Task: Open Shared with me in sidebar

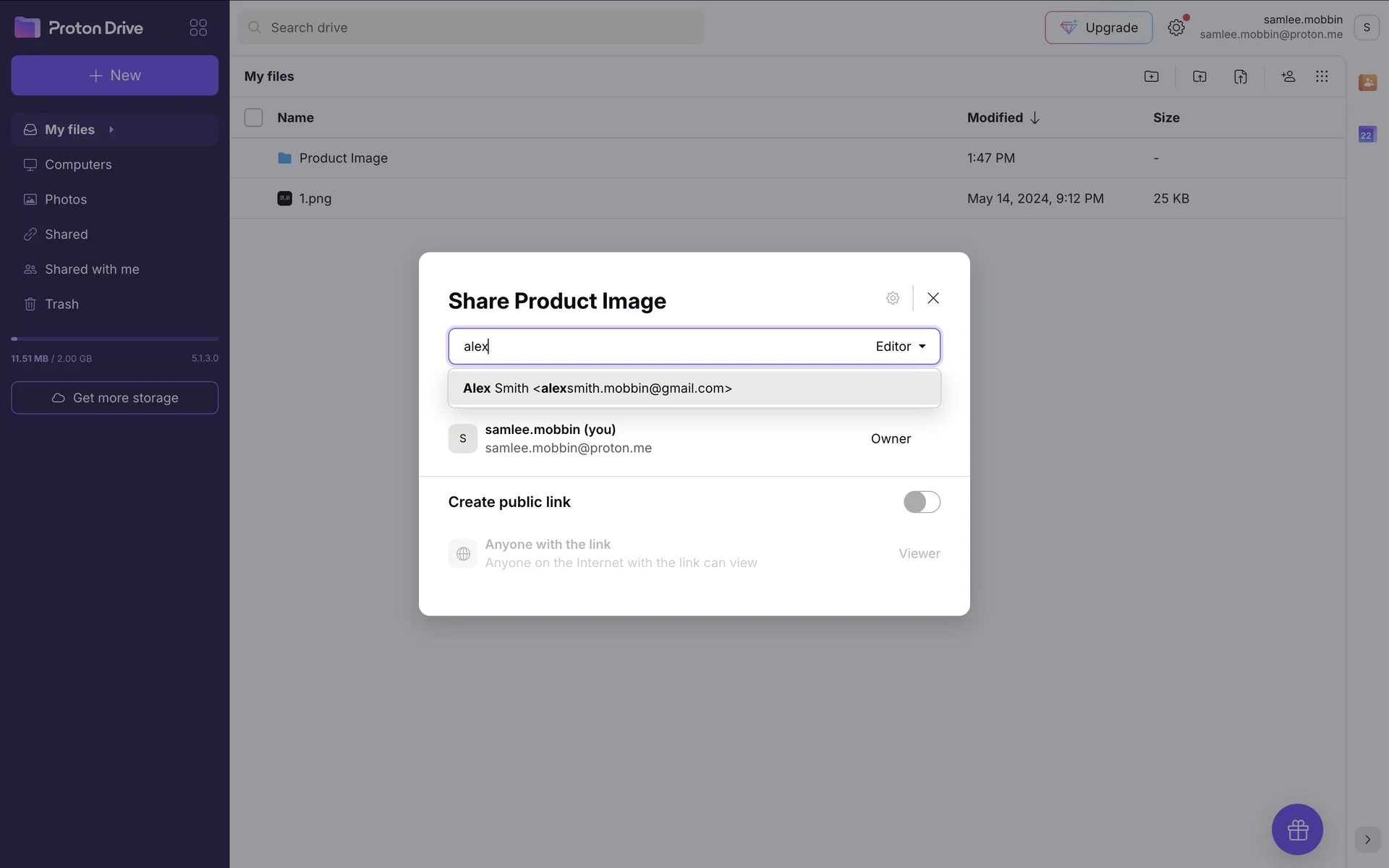Action: [x=92, y=269]
